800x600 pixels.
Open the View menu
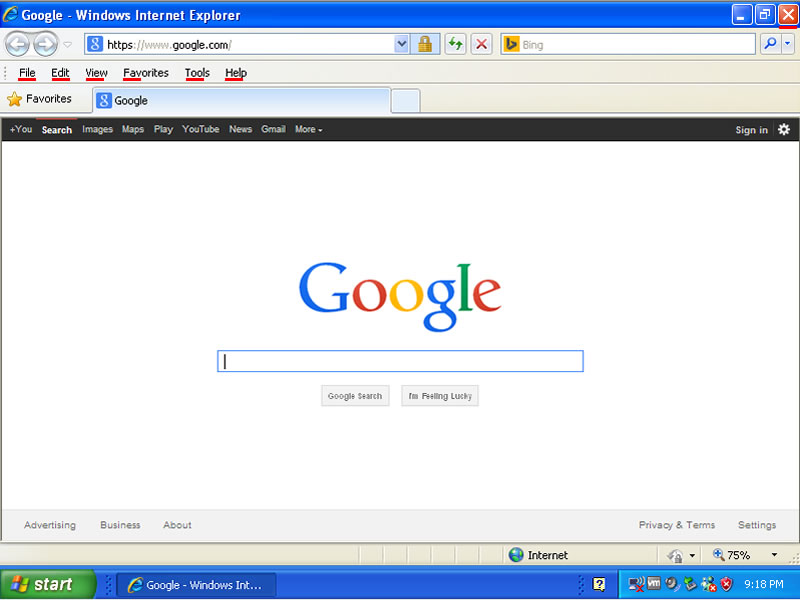pos(96,73)
